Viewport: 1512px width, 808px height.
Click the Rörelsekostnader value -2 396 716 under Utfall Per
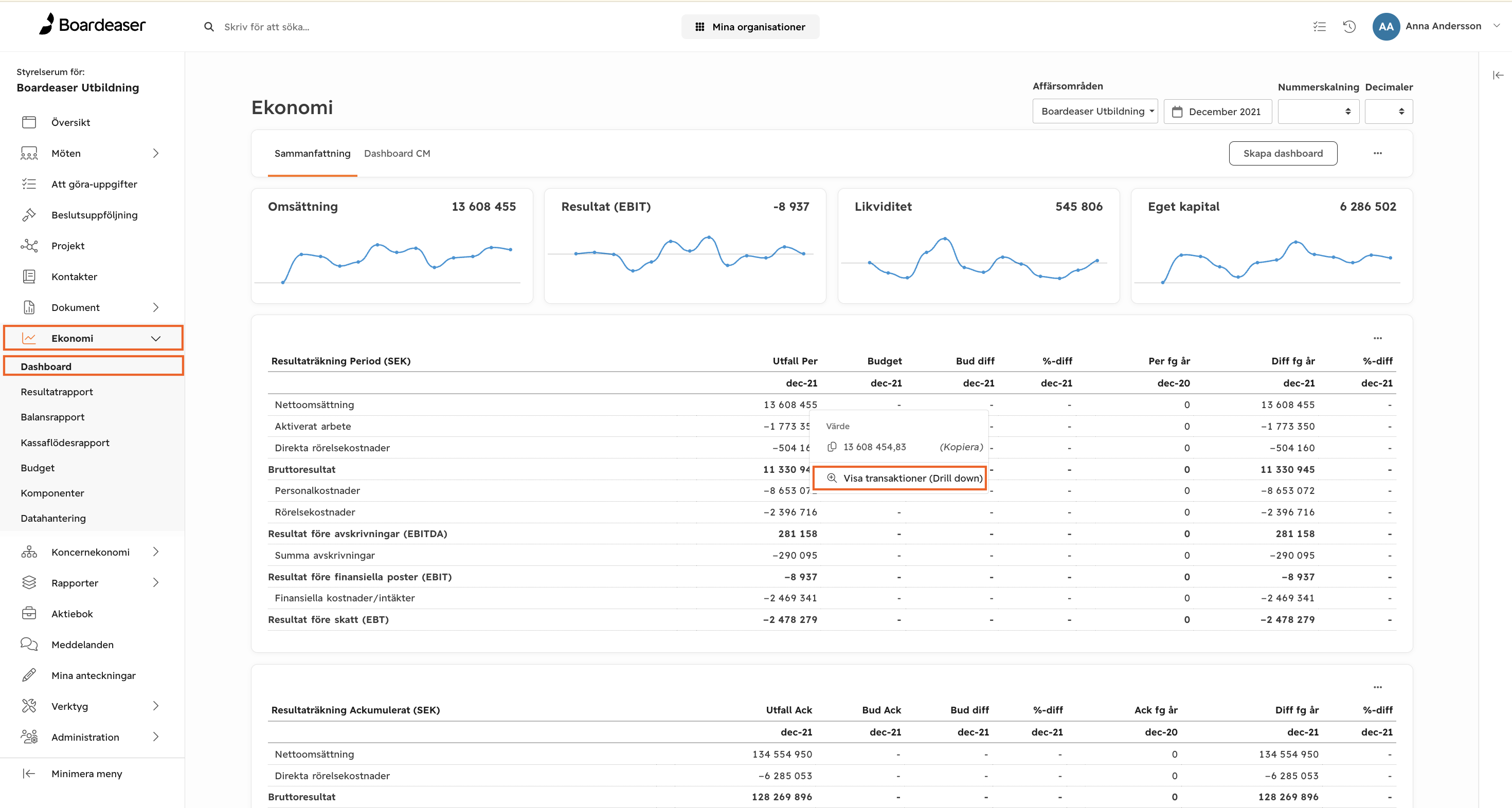(790, 512)
